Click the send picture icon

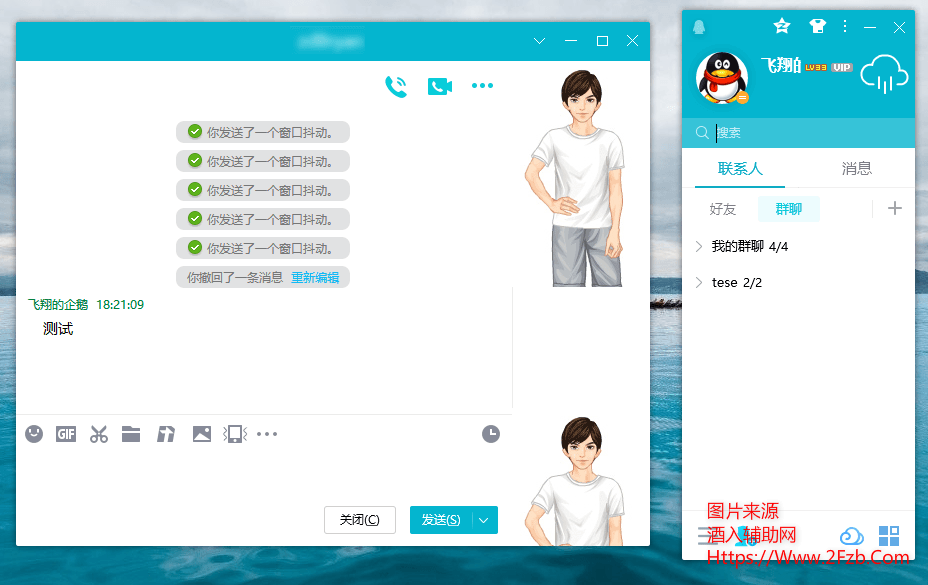coord(201,434)
